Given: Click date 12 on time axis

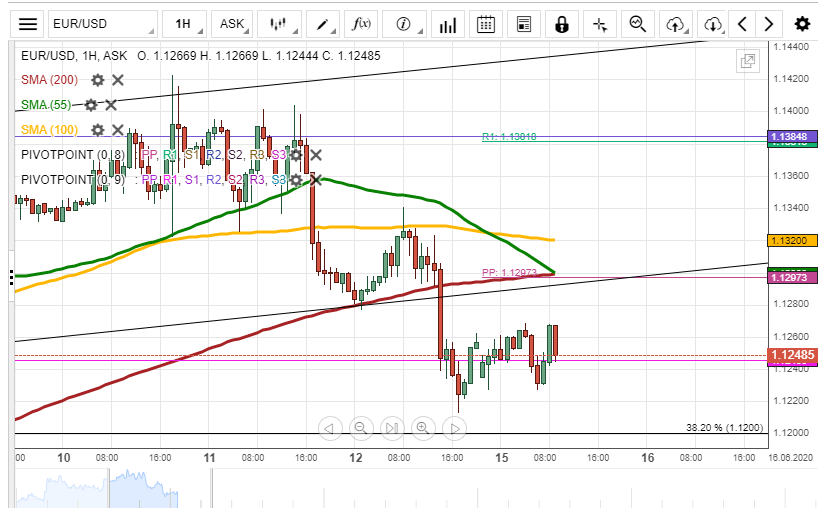Looking at the screenshot, I should tap(355, 458).
